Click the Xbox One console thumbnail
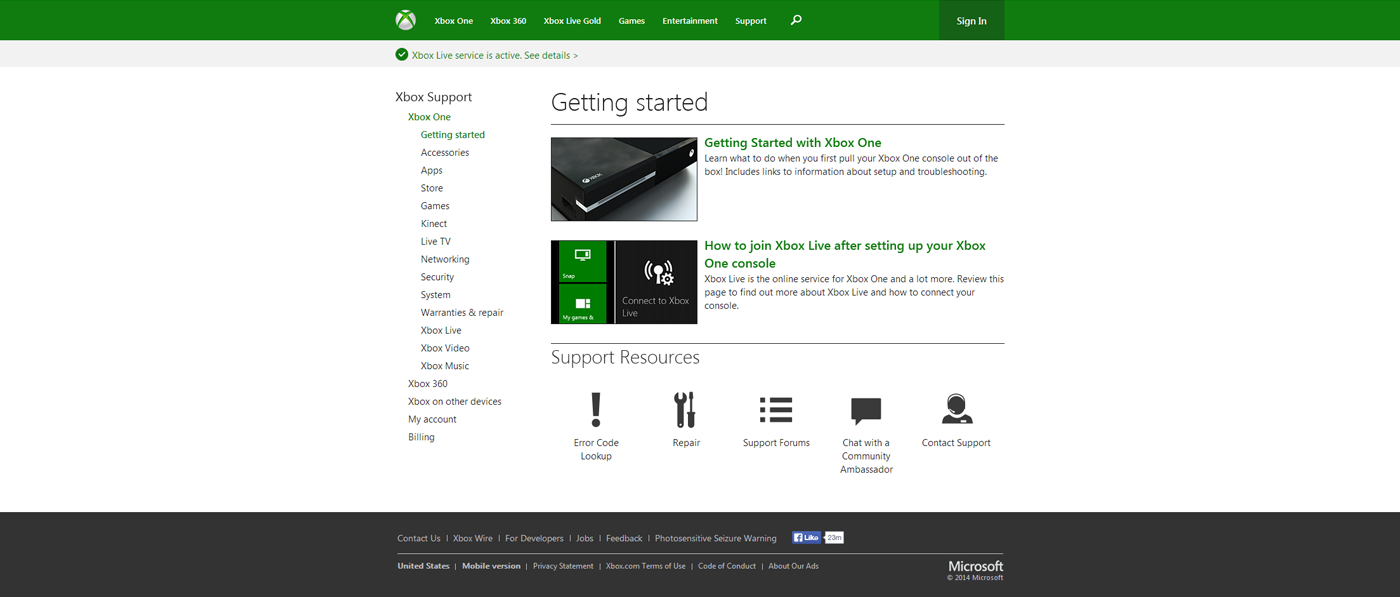 [x=624, y=179]
